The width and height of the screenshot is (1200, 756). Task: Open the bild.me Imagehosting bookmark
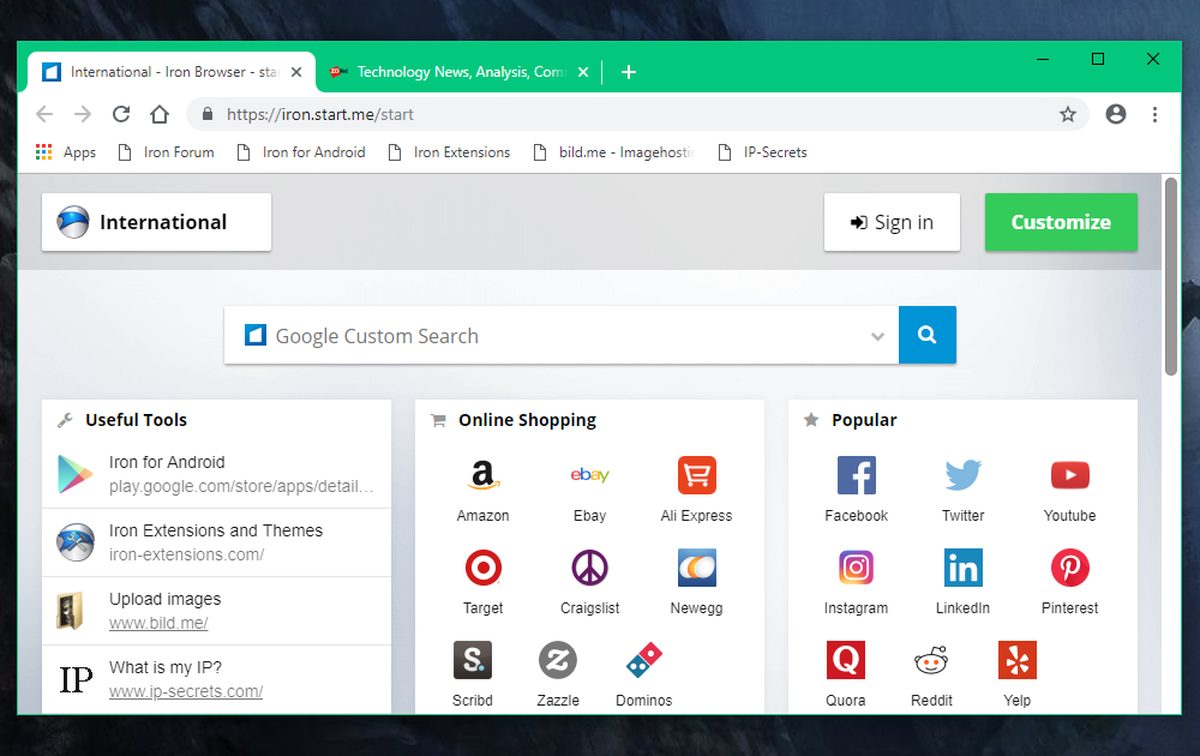(x=613, y=152)
